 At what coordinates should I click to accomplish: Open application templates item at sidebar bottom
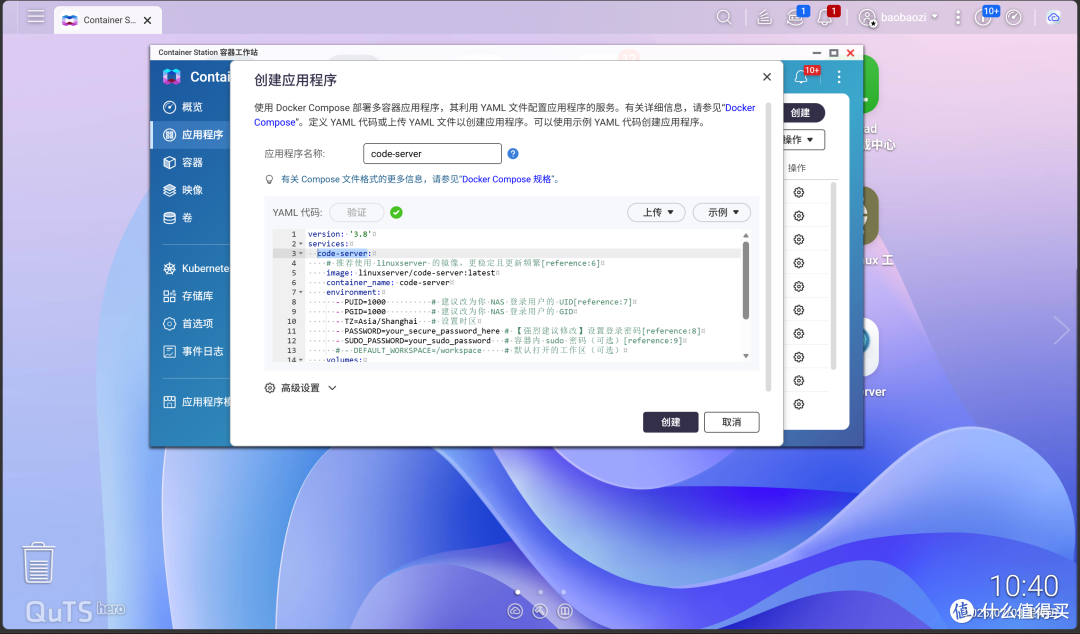pos(191,402)
